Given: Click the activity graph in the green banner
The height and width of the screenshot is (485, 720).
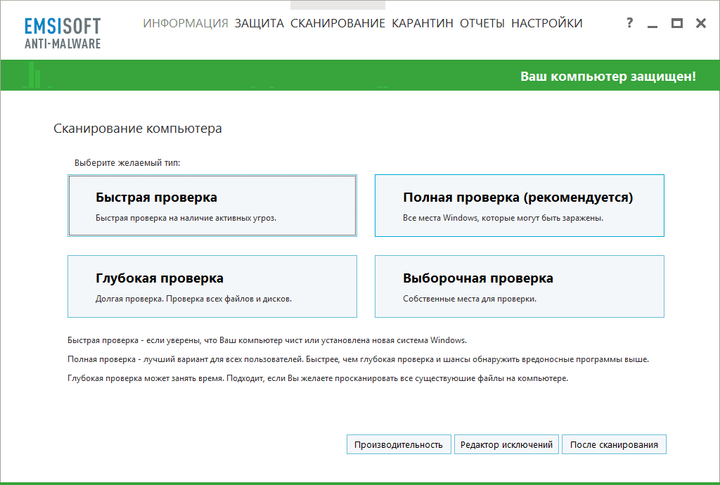Looking at the screenshot, I should point(207,75).
